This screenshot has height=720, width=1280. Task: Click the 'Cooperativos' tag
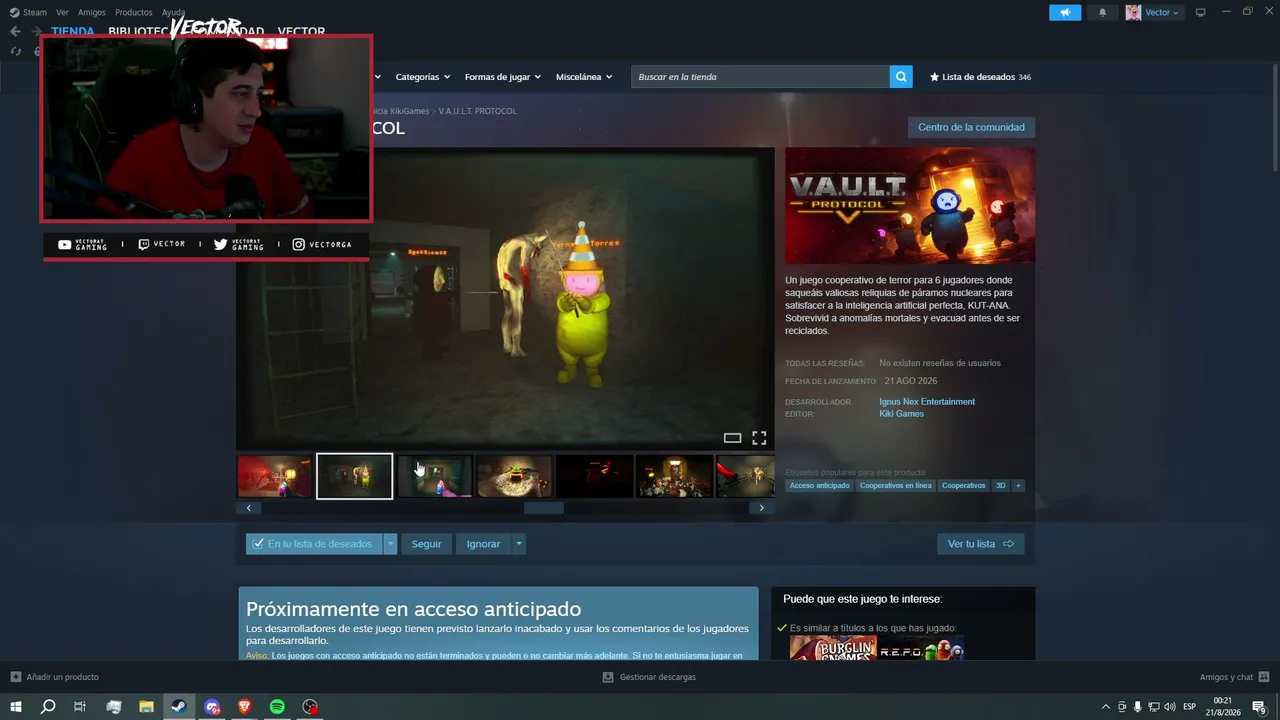point(964,486)
